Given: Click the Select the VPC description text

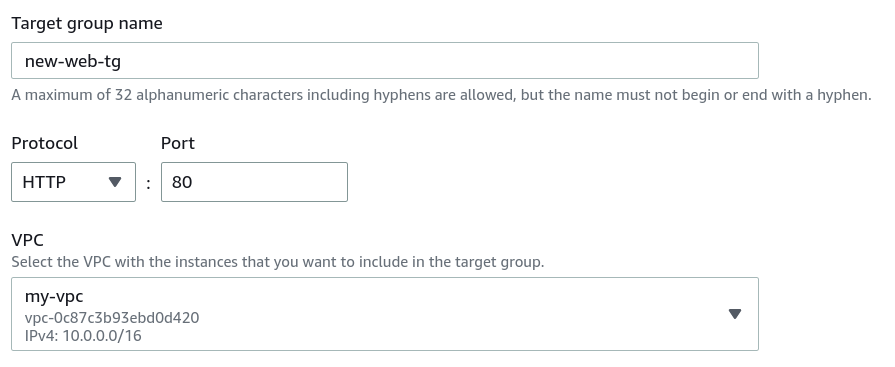Looking at the screenshot, I should 277,262.
